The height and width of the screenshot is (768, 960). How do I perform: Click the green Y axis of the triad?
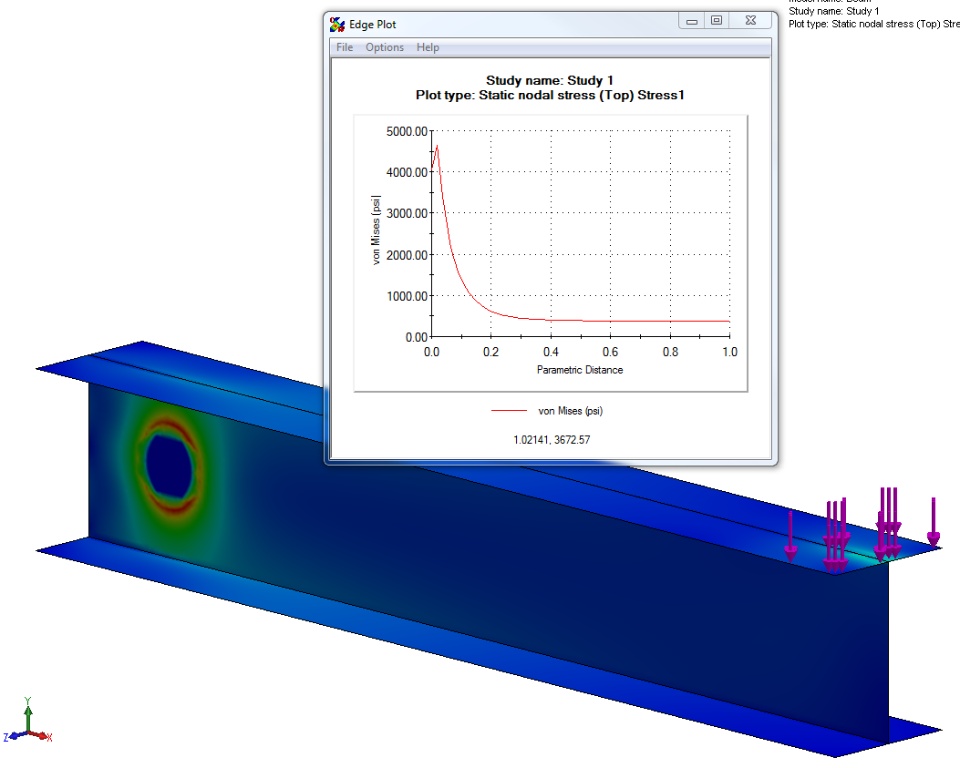(28, 718)
